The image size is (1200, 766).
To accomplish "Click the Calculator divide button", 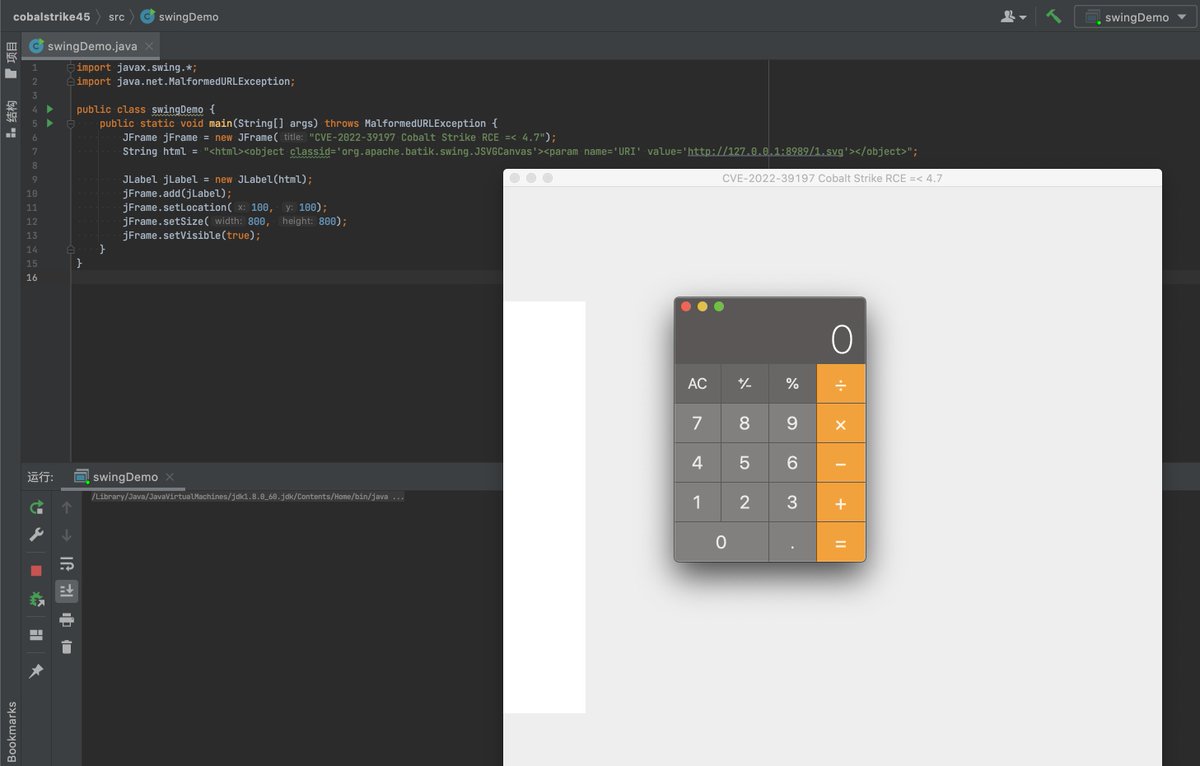I will pos(841,384).
